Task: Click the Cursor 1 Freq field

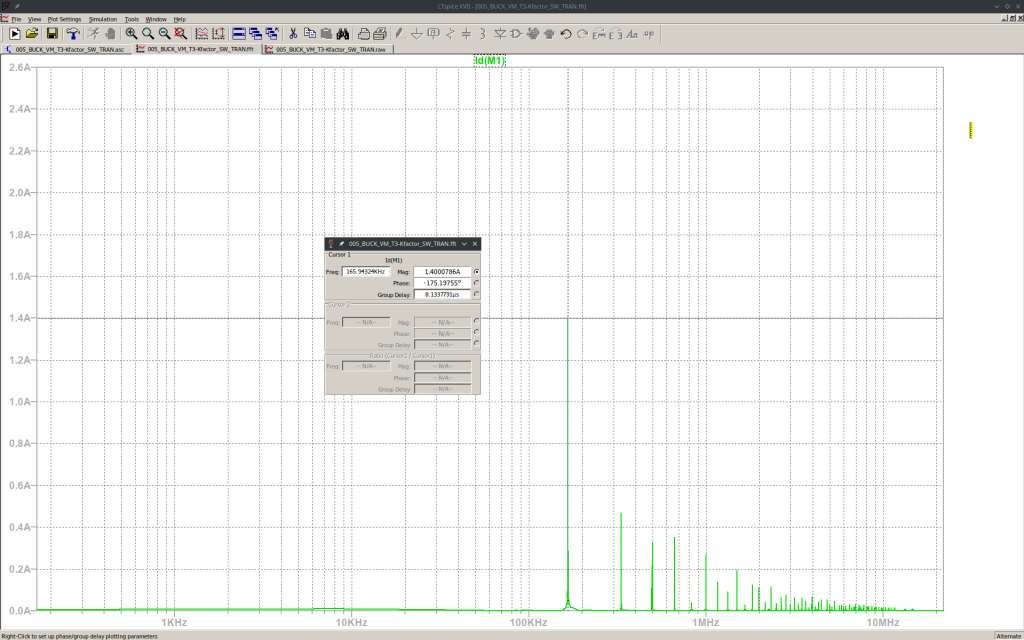Action: pyautogui.click(x=366, y=272)
